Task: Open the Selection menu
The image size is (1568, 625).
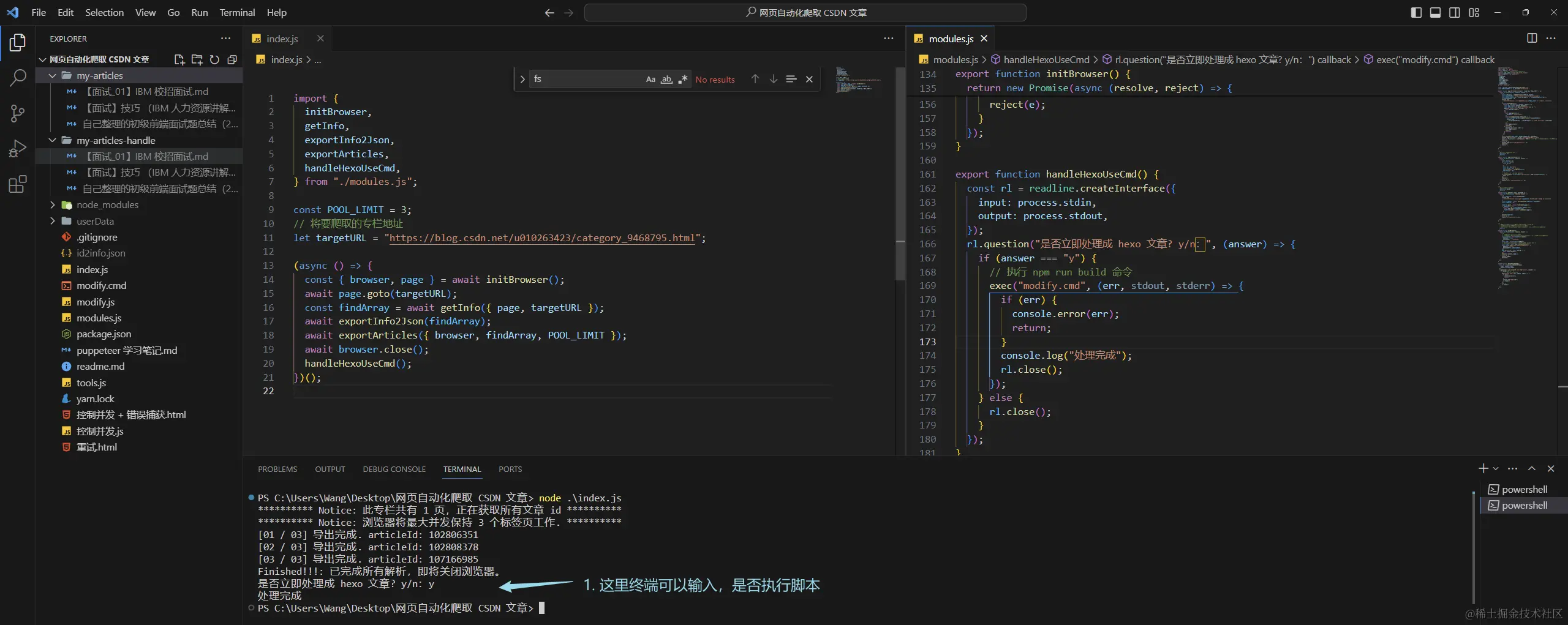Action: pos(104,12)
